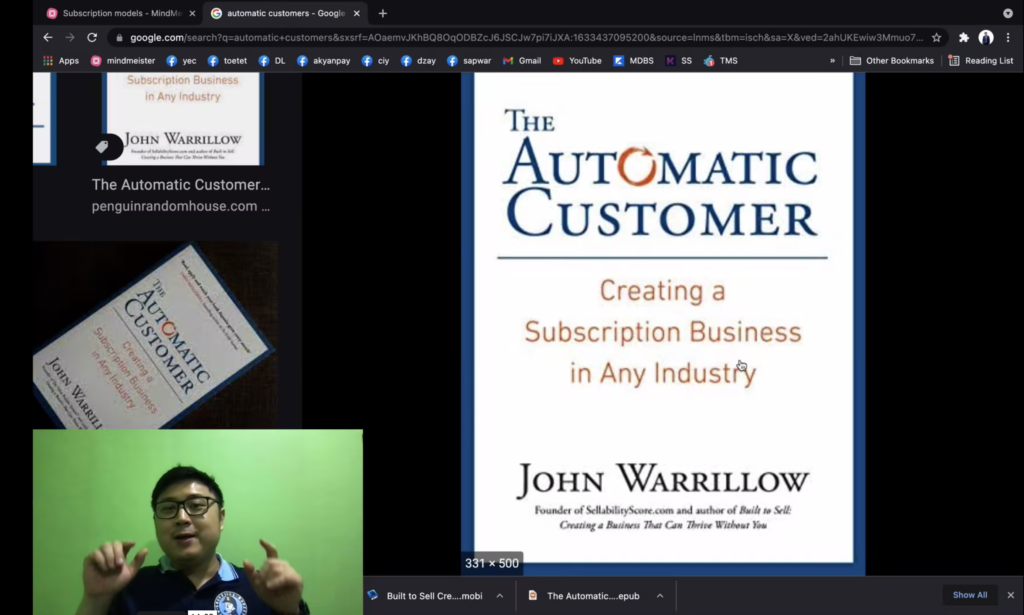Open the Extensions puzzle icon

(x=963, y=37)
